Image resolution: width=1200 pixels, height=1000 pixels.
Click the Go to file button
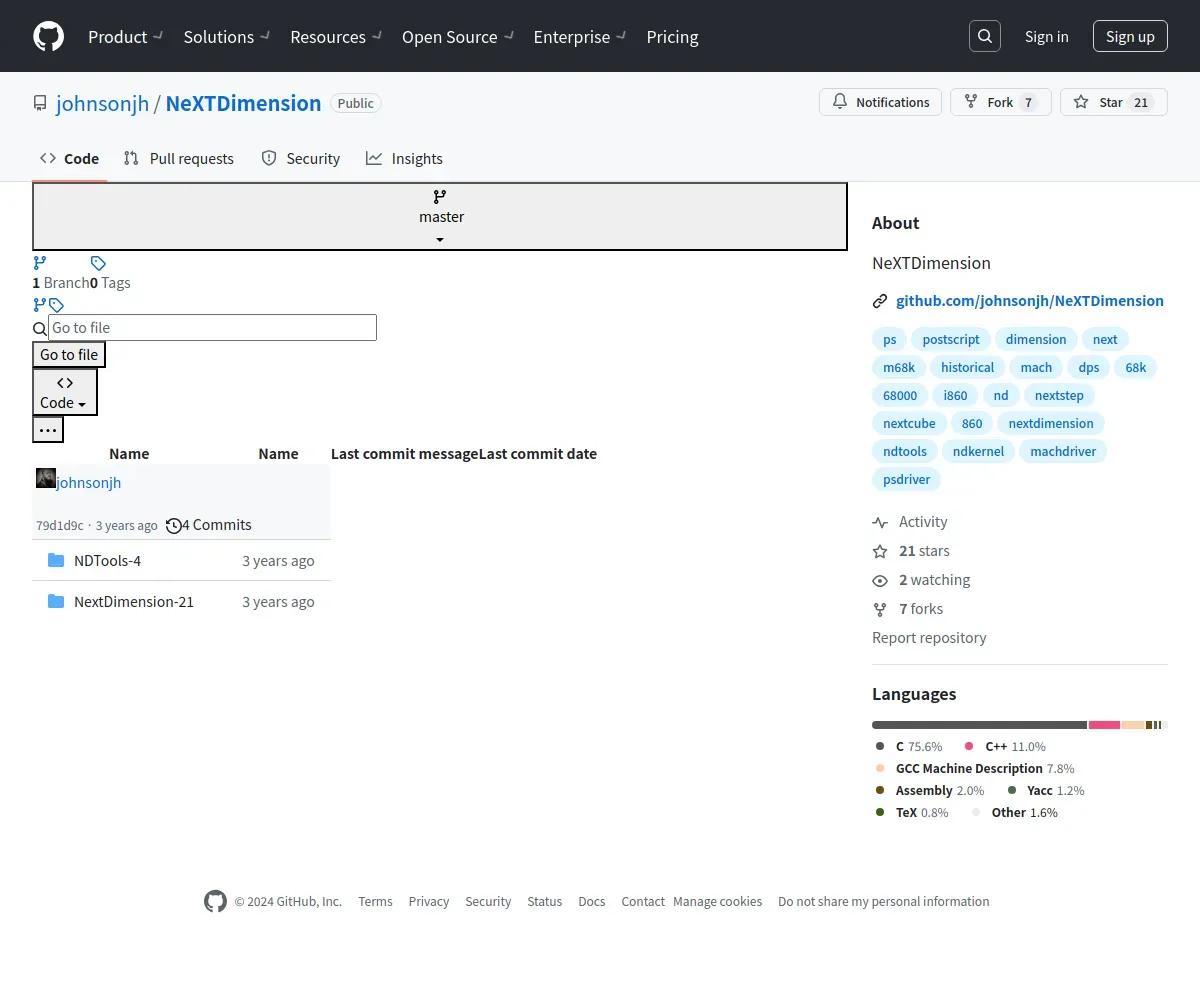pyautogui.click(x=69, y=355)
